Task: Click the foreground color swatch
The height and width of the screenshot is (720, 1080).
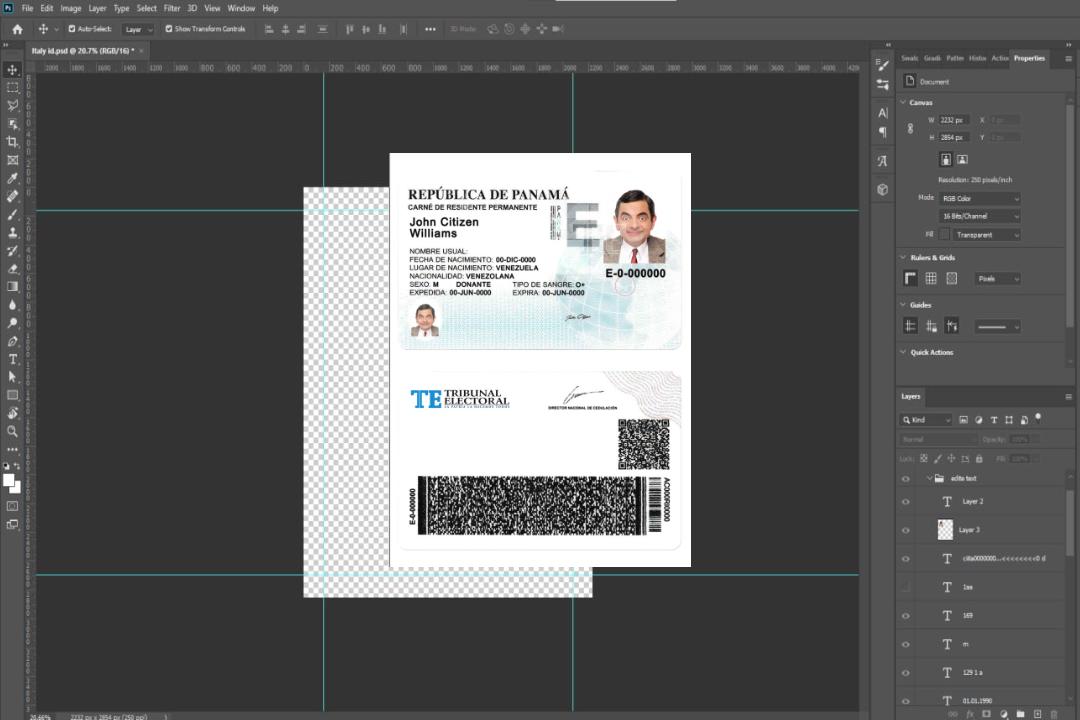Action: point(9,480)
